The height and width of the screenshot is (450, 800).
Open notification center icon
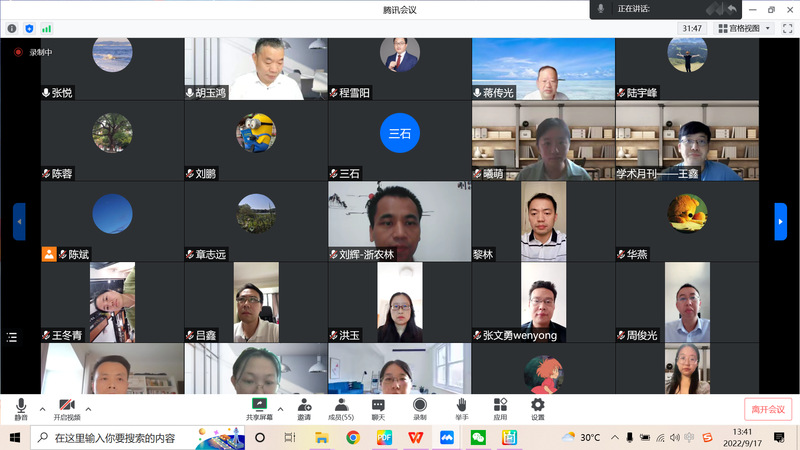point(779,438)
